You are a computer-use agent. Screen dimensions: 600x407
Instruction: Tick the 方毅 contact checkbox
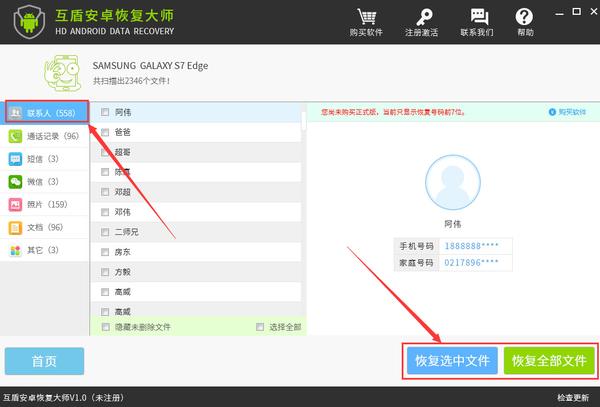click(105, 272)
